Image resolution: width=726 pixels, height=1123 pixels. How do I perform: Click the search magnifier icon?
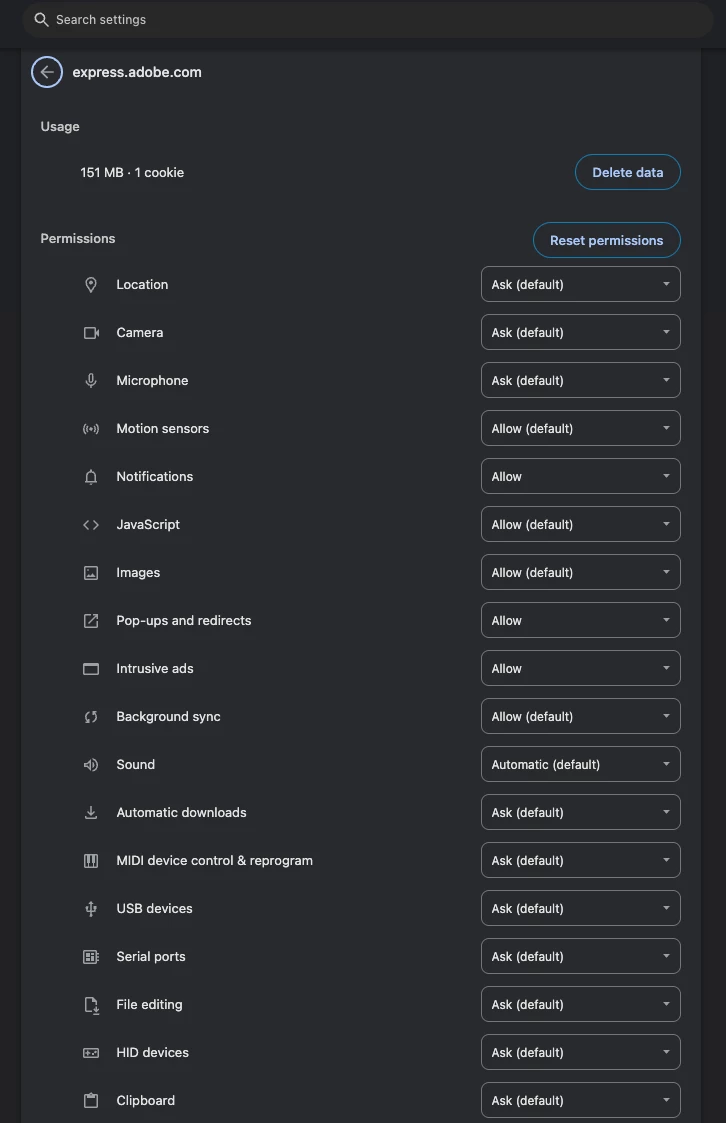42,20
